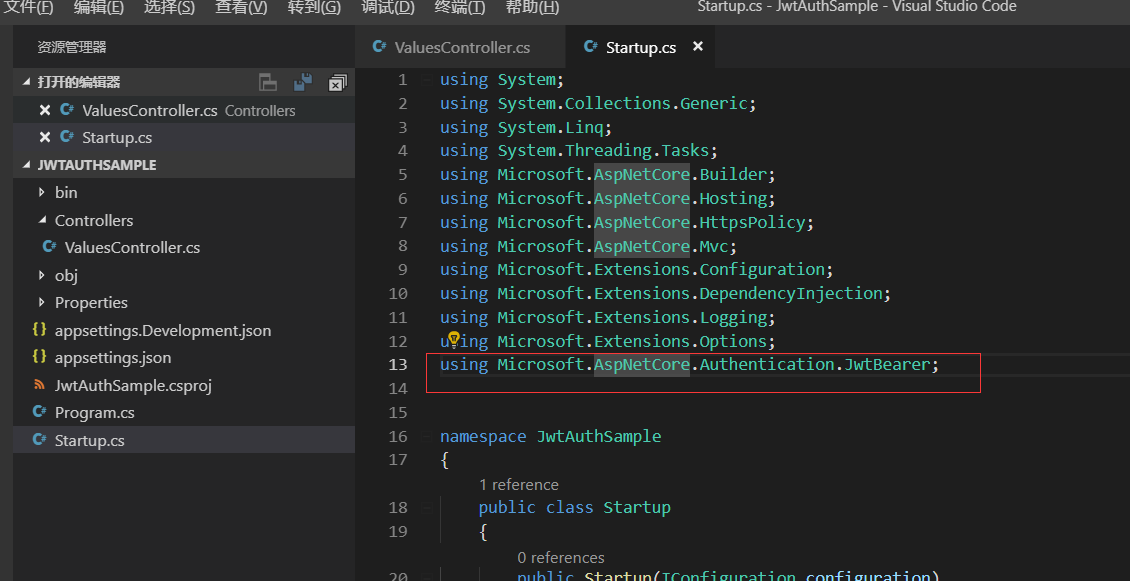
Task: Click line number 13 in the gutter
Action: (399, 365)
